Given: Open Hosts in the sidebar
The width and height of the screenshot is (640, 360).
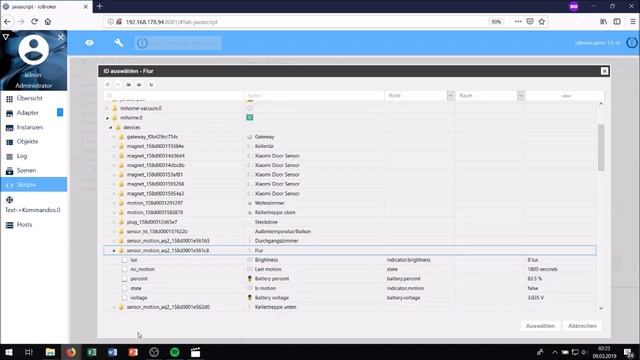Looking at the screenshot, I should pos(33,224).
